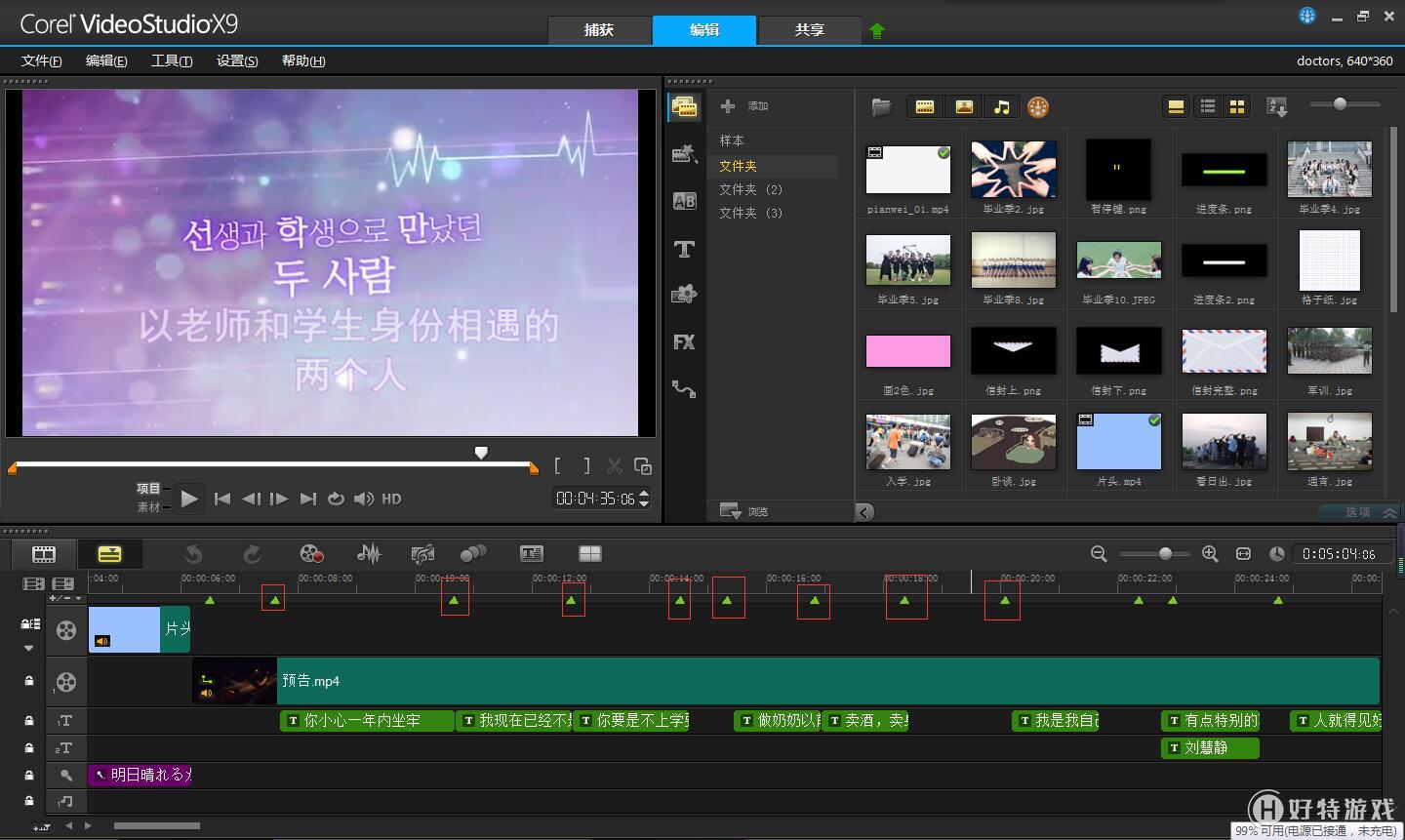The width and height of the screenshot is (1405, 840).
Task: Open the Subtitle Editor
Action: click(531, 554)
